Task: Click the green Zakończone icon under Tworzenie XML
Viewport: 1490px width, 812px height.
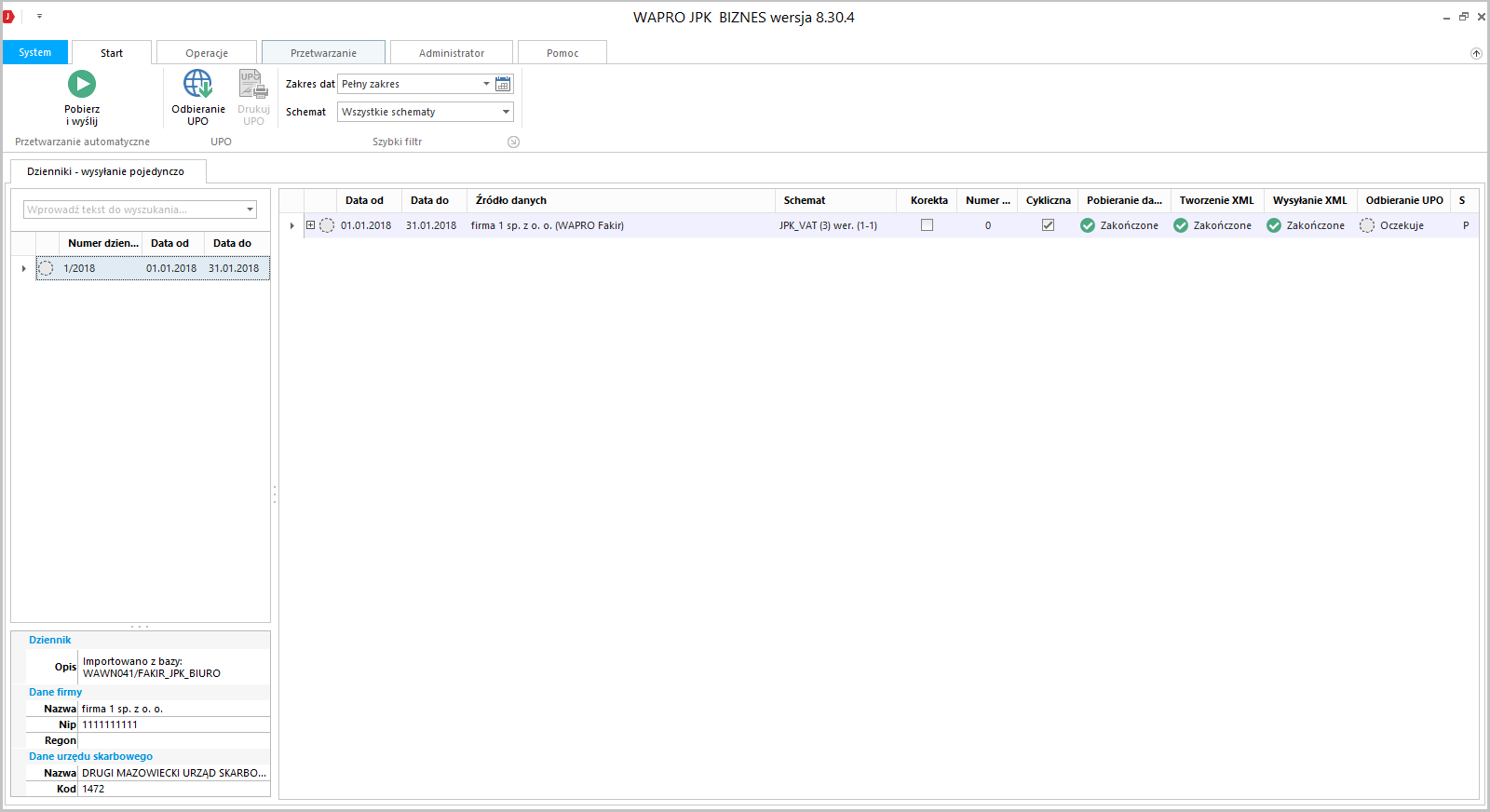Action: (1181, 225)
